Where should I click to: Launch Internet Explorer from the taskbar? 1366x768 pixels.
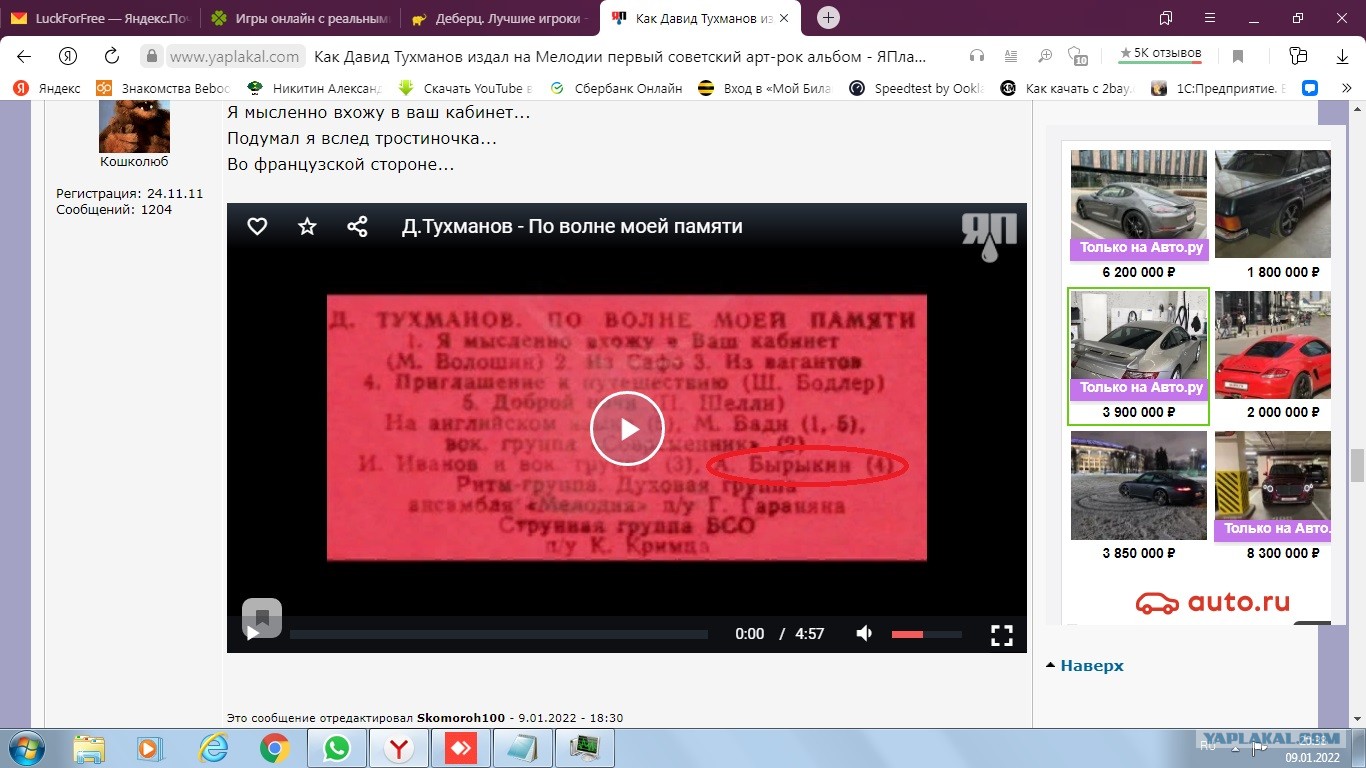click(213, 748)
